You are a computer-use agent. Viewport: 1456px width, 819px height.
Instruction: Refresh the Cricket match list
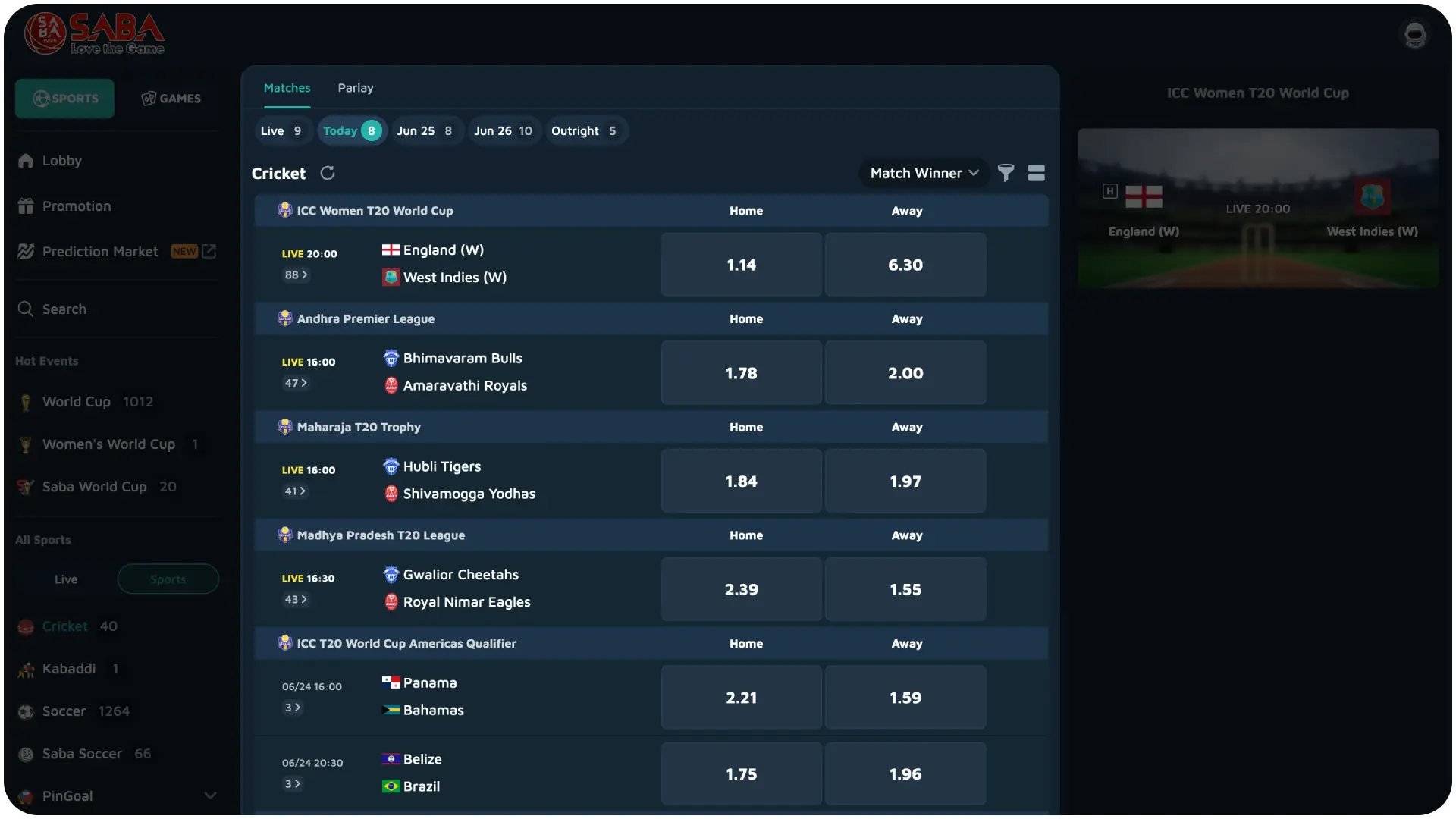(328, 173)
